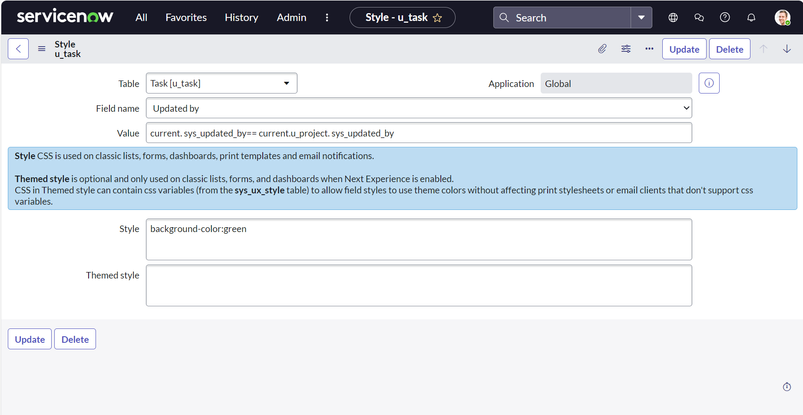Click the Update button in header

pos(684,49)
